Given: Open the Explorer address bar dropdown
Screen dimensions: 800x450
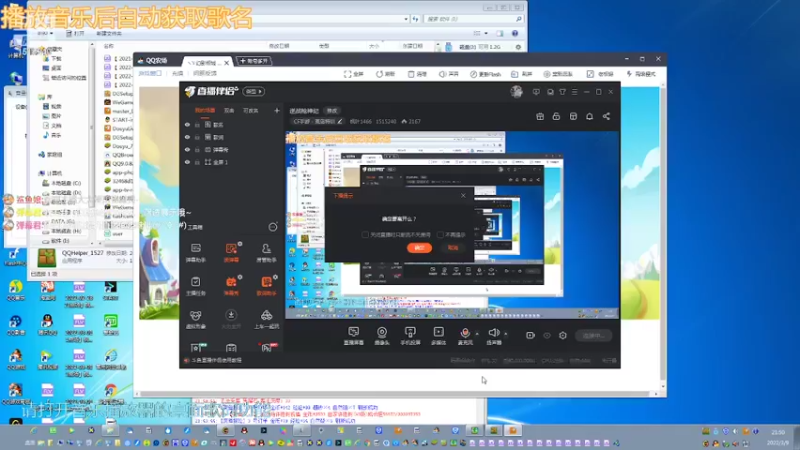Looking at the screenshot, I should [406, 19].
